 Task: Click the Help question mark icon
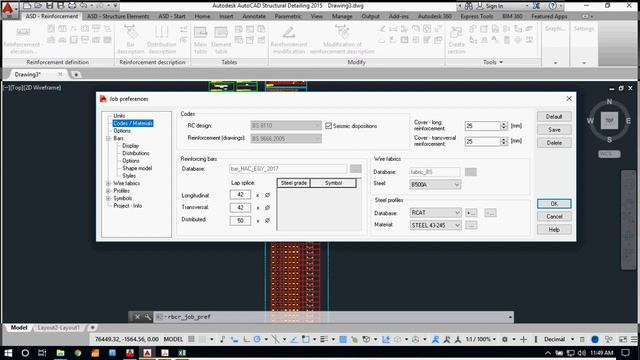click(x=552, y=6)
